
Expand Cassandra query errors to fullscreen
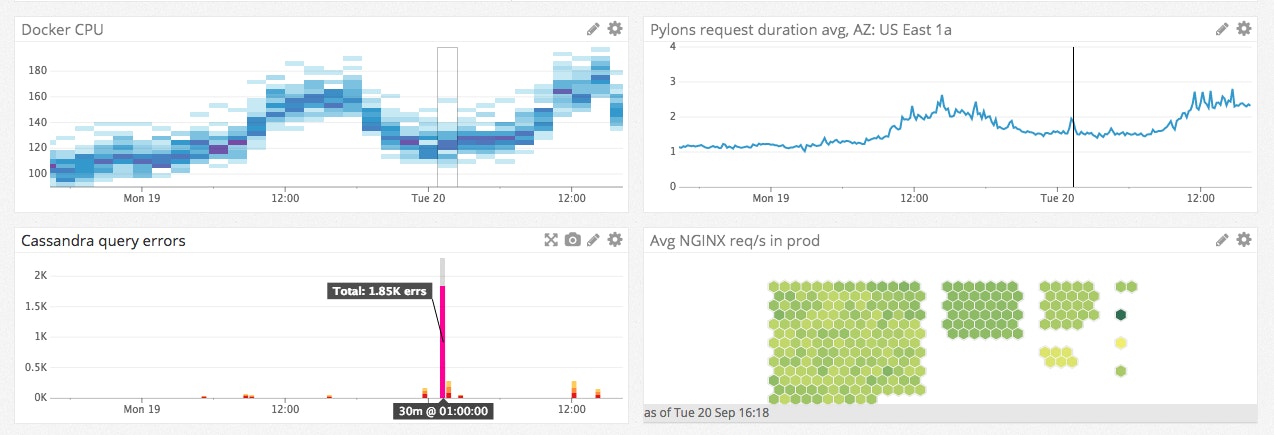coord(551,240)
